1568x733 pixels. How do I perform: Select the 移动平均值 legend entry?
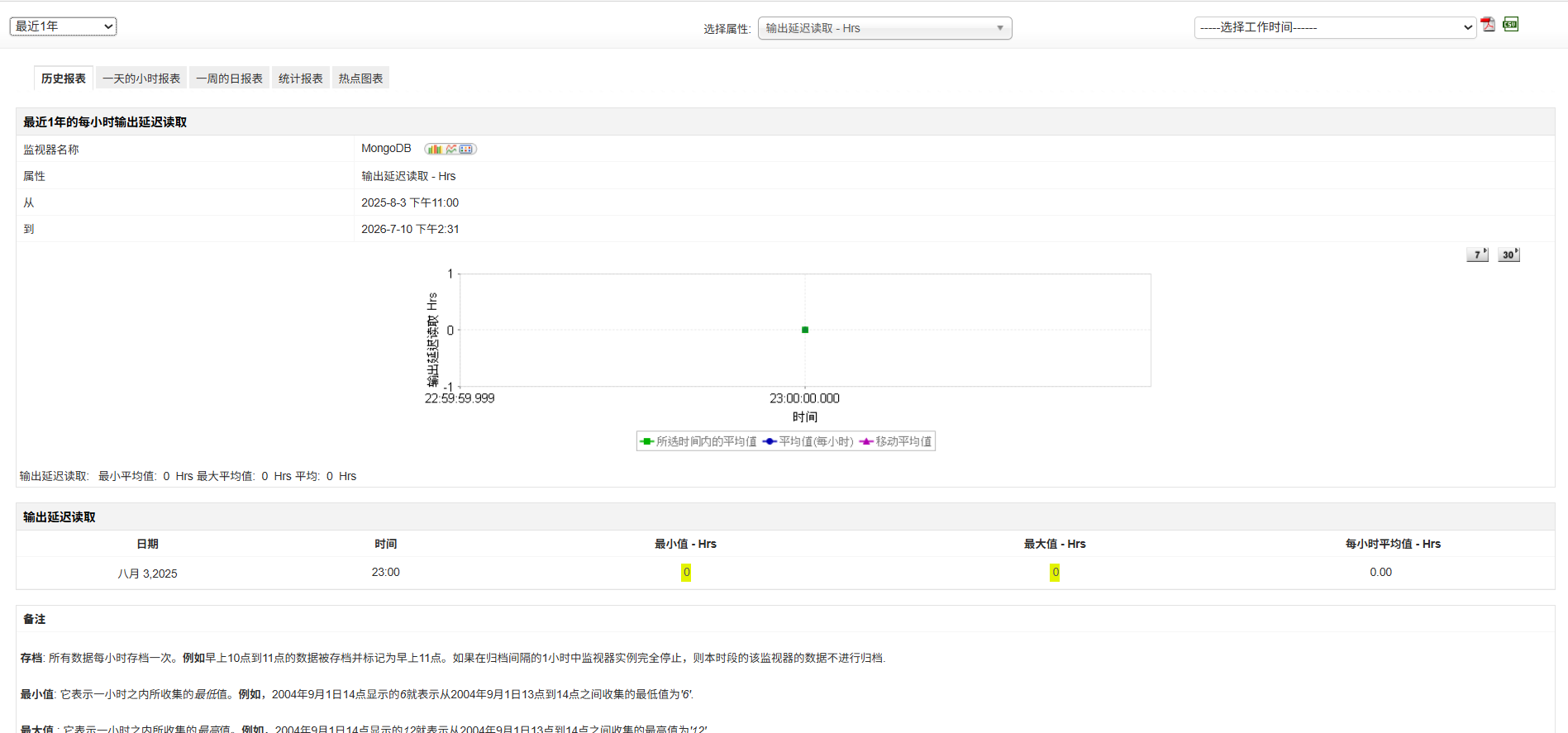click(895, 441)
